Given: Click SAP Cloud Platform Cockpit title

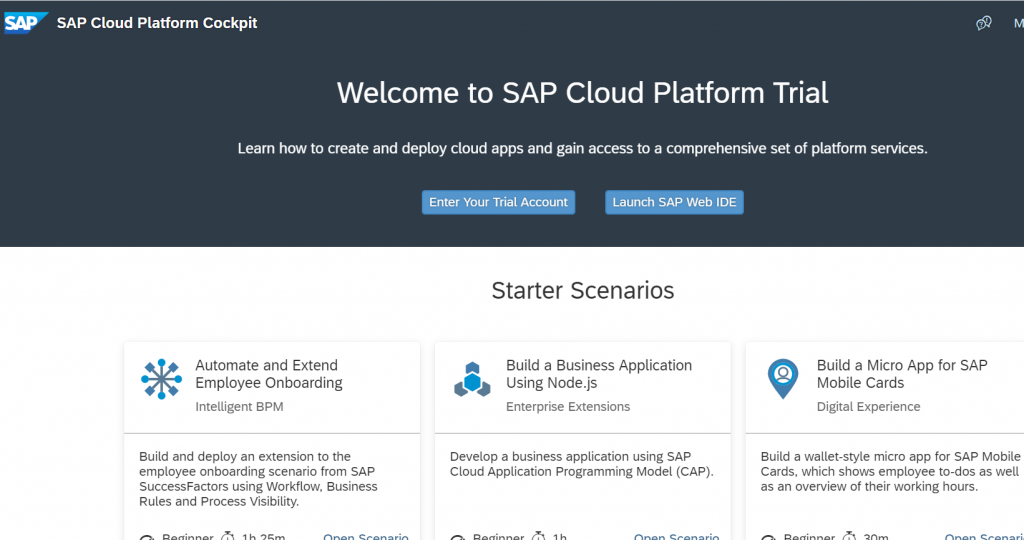Looking at the screenshot, I should tap(157, 23).
